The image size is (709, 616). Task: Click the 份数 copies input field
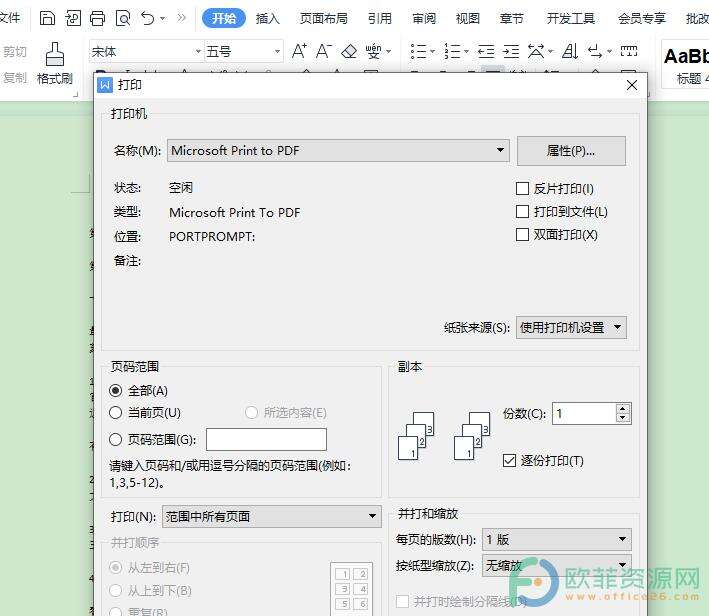584,413
